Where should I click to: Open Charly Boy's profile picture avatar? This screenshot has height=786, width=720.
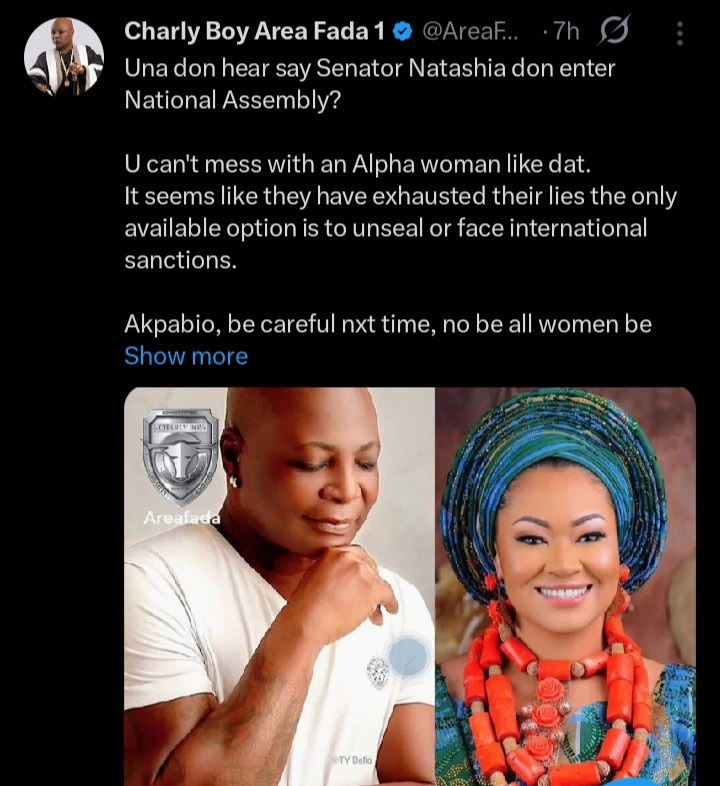point(64,56)
